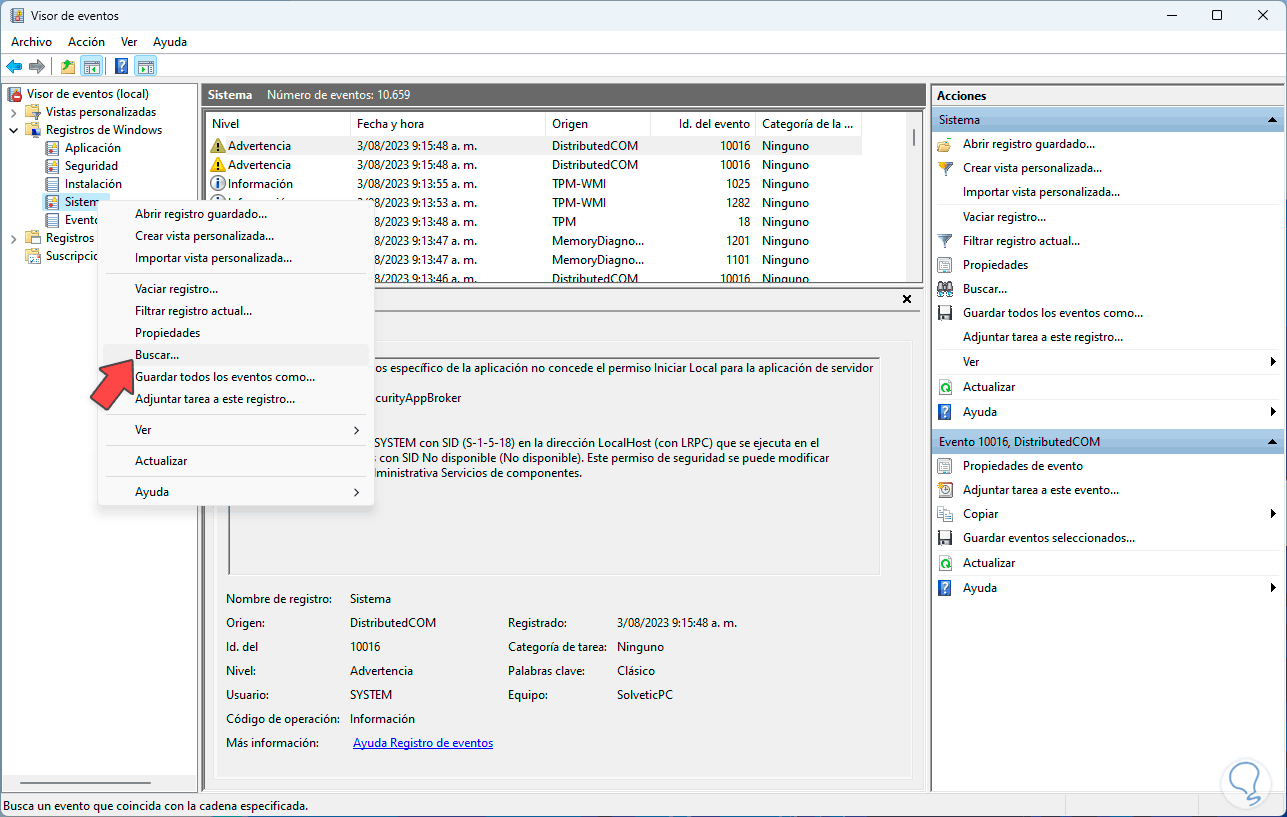Sort events by the Id. del evento column header
This screenshot has height=817, width=1287.
pyautogui.click(x=703, y=124)
